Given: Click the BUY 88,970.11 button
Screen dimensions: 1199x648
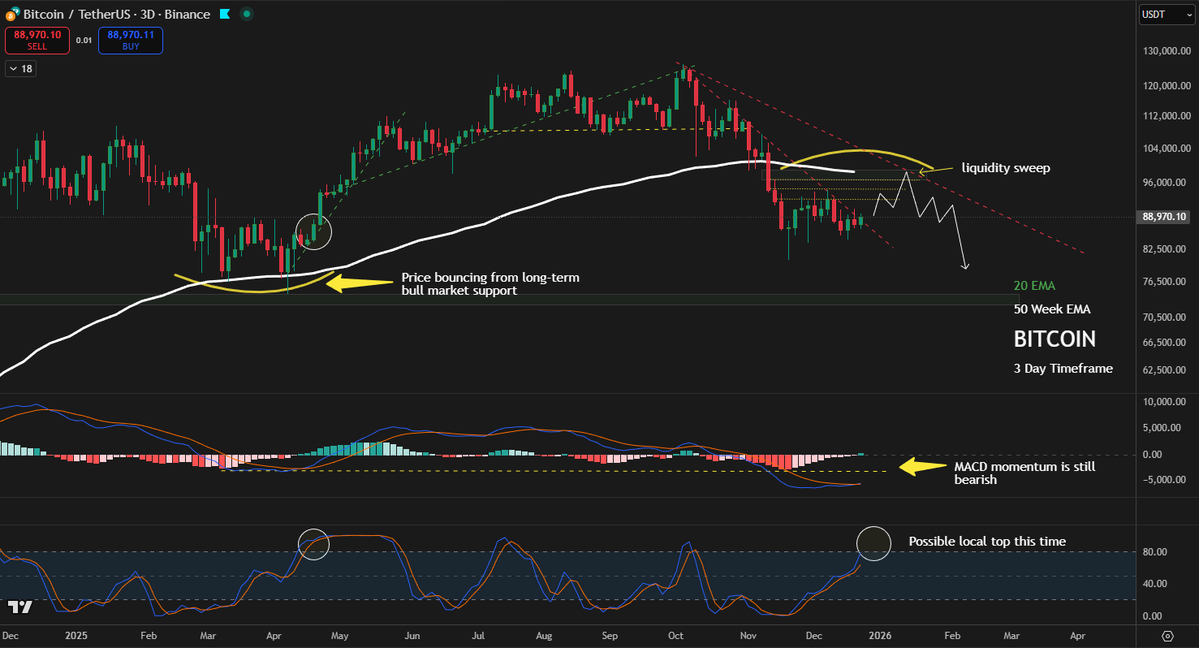Looking at the screenshot, I should [130, 41].
